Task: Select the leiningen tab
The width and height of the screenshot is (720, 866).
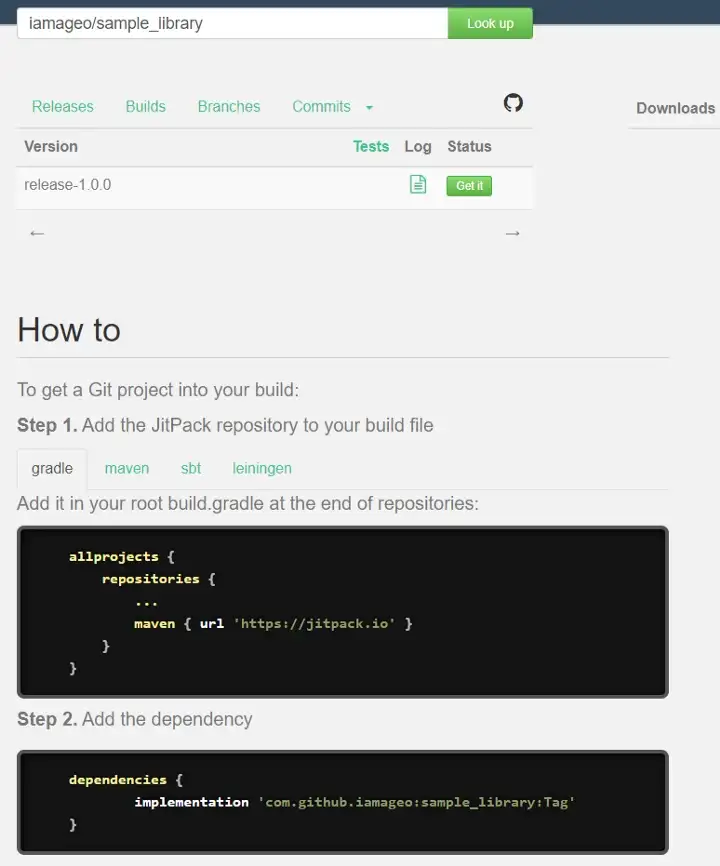Action: [261, 468]
